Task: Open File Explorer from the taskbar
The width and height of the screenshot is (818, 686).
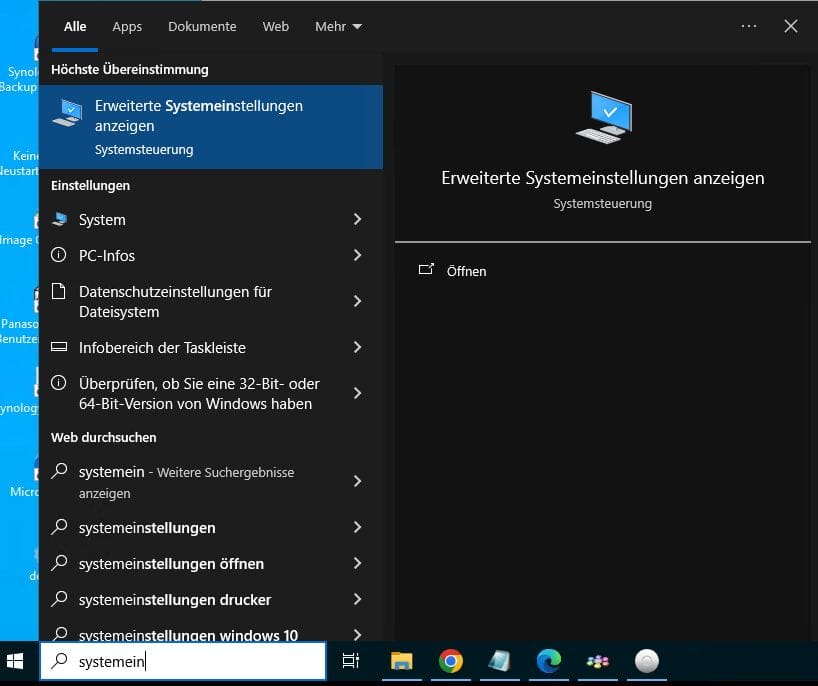Action: click(401, 661)
